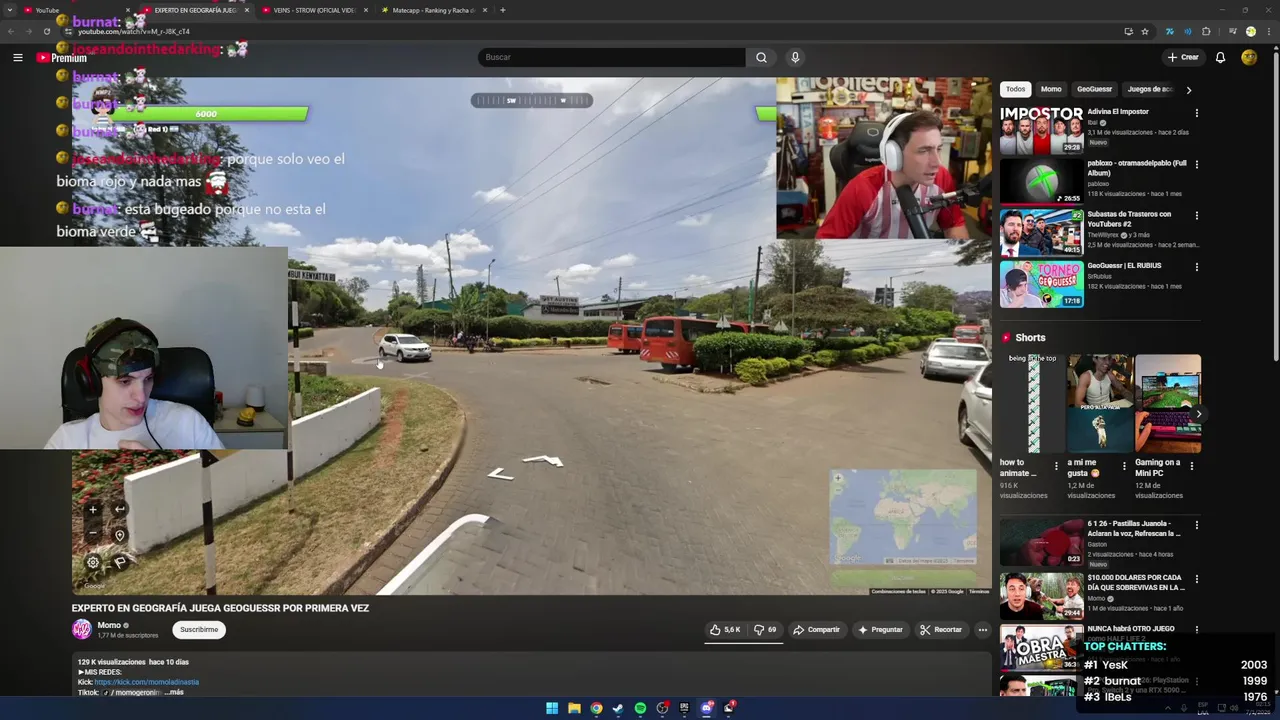Click the Buscar search field
Viewport: 1280px width, 720px height.
611,57
